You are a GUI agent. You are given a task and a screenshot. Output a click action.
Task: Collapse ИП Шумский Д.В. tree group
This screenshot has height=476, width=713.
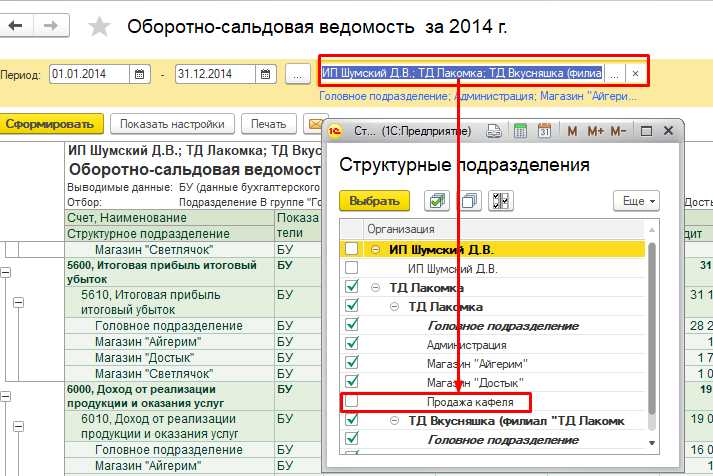(x=376, y=250)
